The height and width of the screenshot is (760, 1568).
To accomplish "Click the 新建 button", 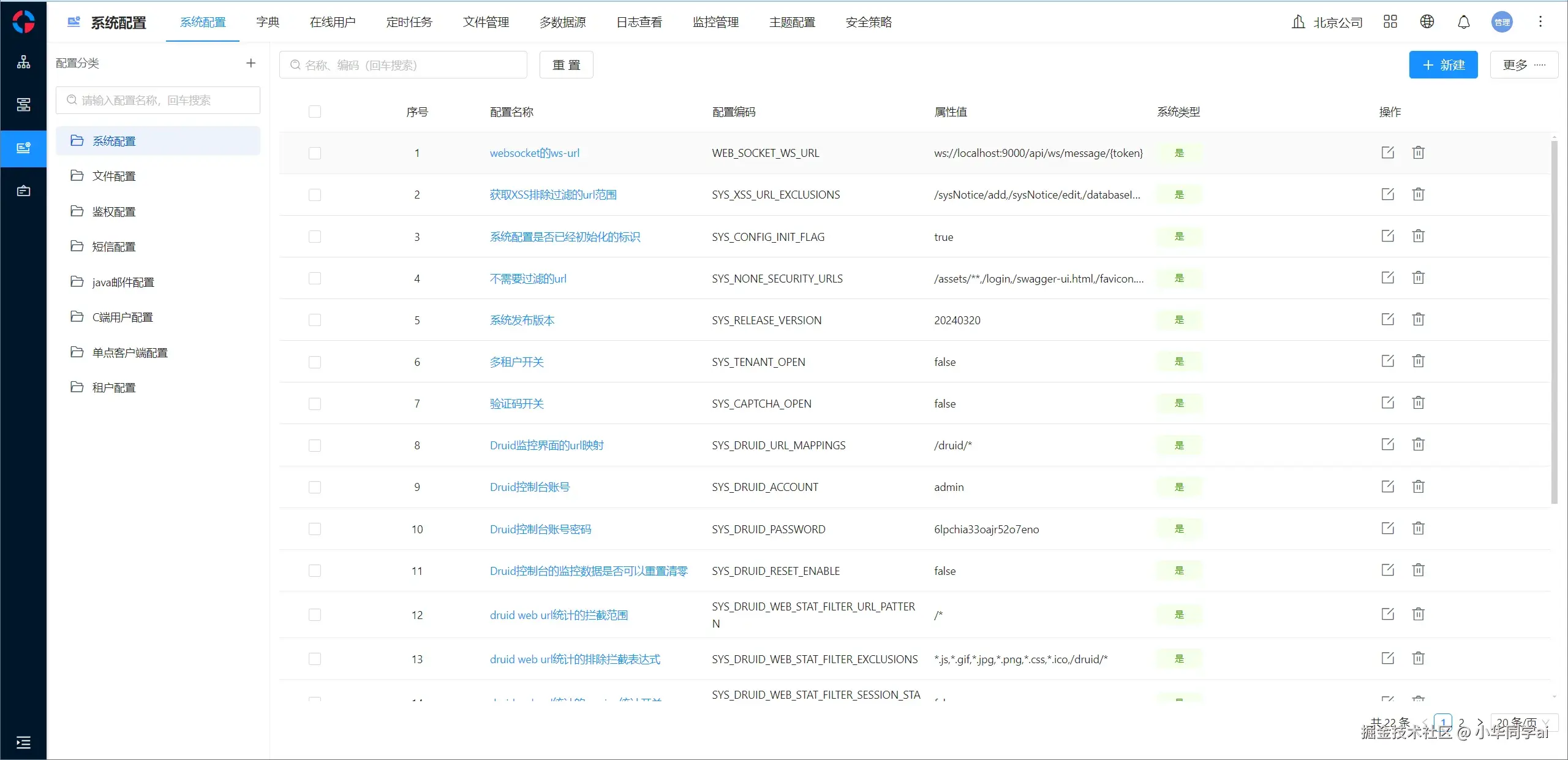I will click(x=1443, y=65).
